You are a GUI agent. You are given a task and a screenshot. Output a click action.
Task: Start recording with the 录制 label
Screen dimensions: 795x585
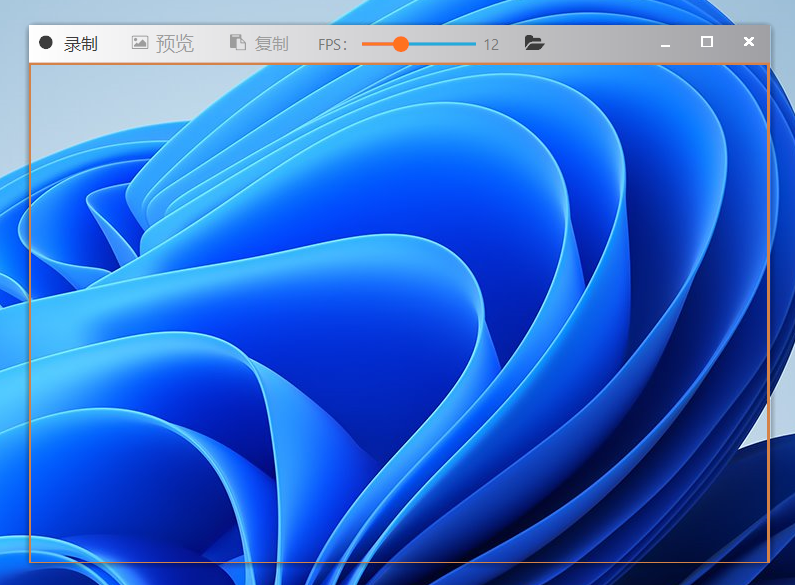click(81, 44)
